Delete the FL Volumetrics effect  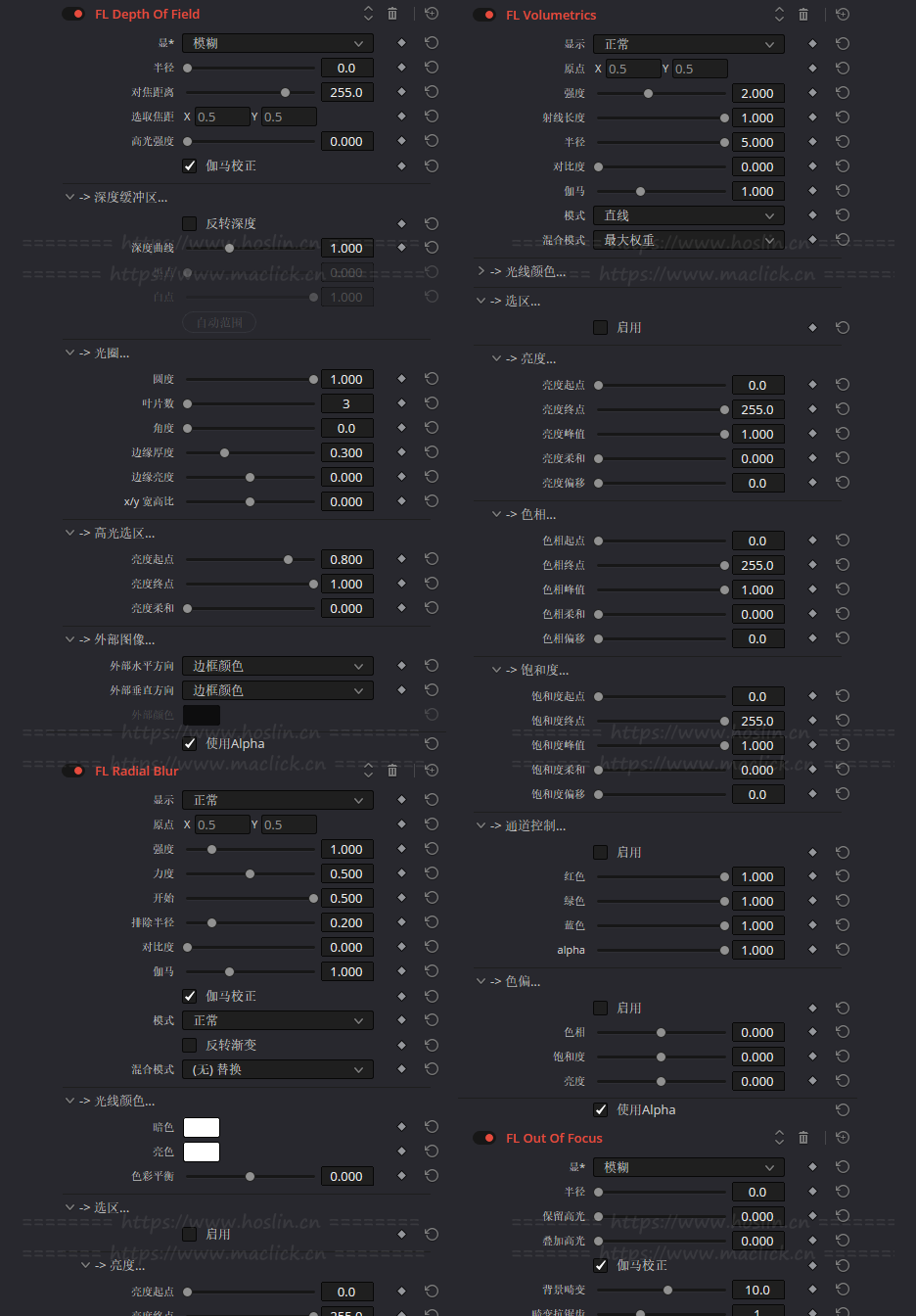[x=803, y=15]
